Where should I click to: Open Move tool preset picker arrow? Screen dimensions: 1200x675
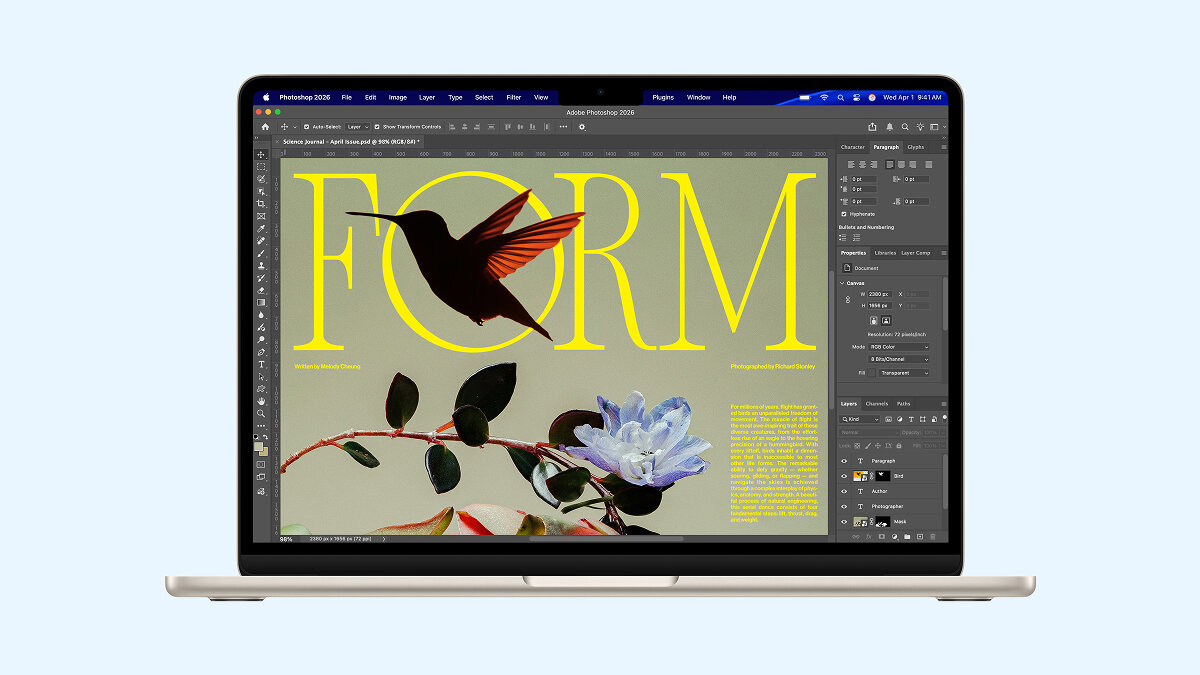(294, 127)
